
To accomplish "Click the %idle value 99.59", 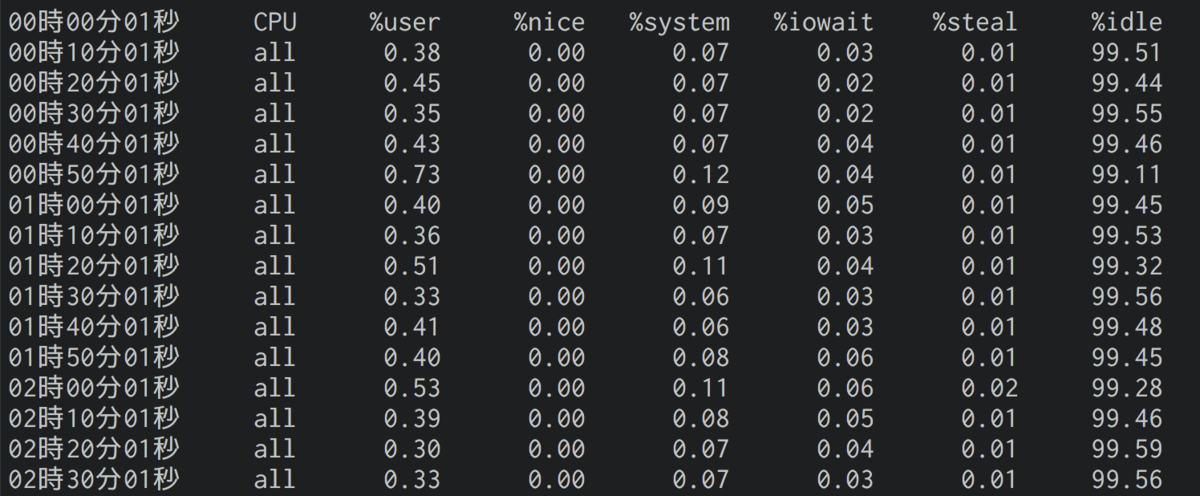I will 1127,450.
